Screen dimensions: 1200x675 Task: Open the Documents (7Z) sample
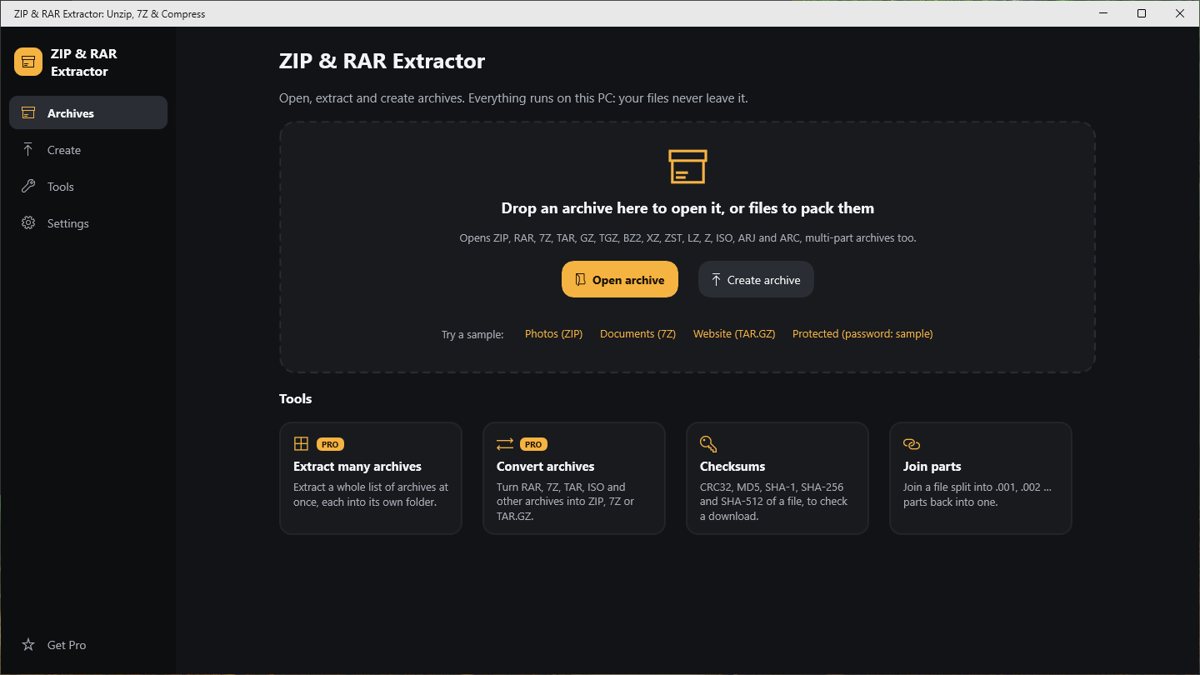pyautogui.click(x=638, y=334)
